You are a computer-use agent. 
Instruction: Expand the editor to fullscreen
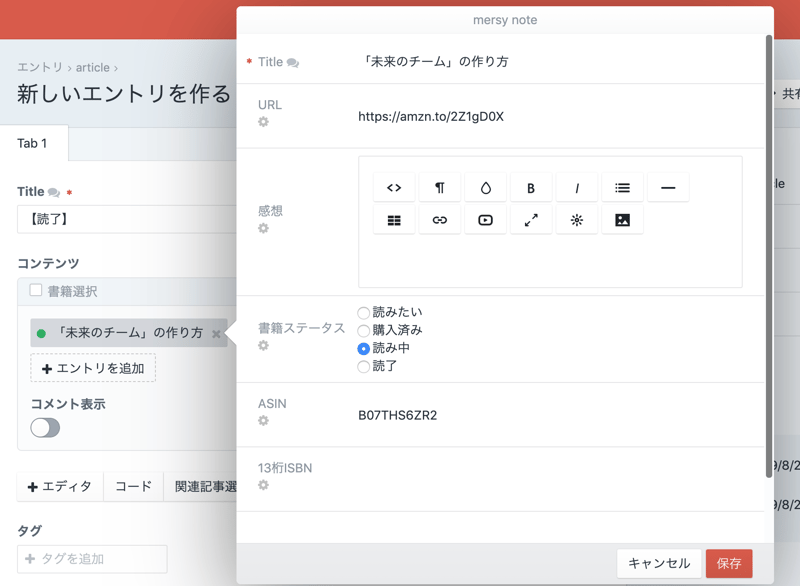531,220
